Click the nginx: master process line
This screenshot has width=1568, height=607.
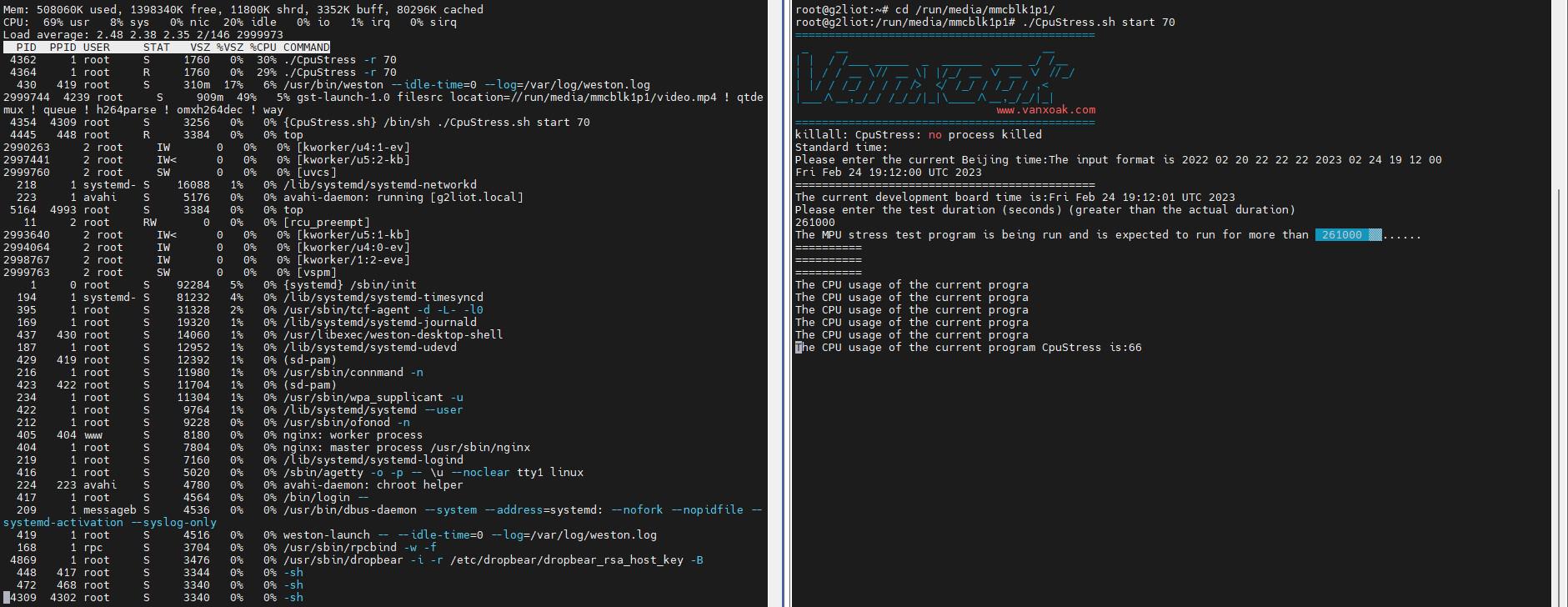click(267, 448)
